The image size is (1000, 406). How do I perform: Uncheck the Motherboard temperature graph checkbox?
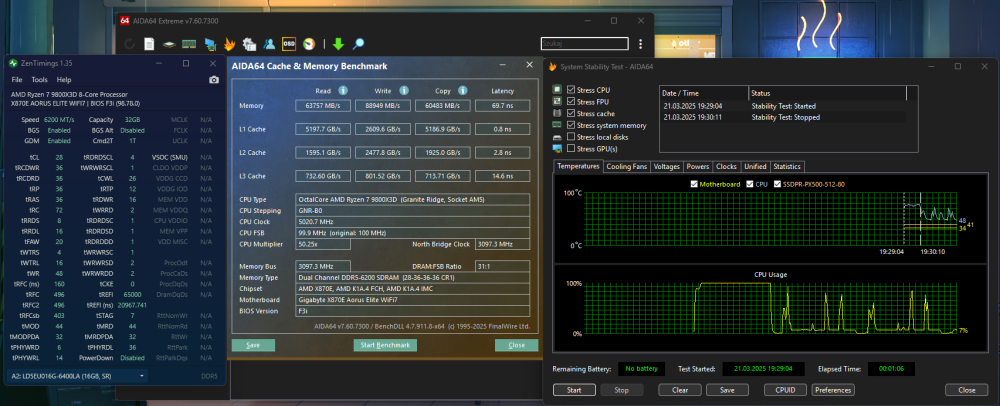coord(695,183)
